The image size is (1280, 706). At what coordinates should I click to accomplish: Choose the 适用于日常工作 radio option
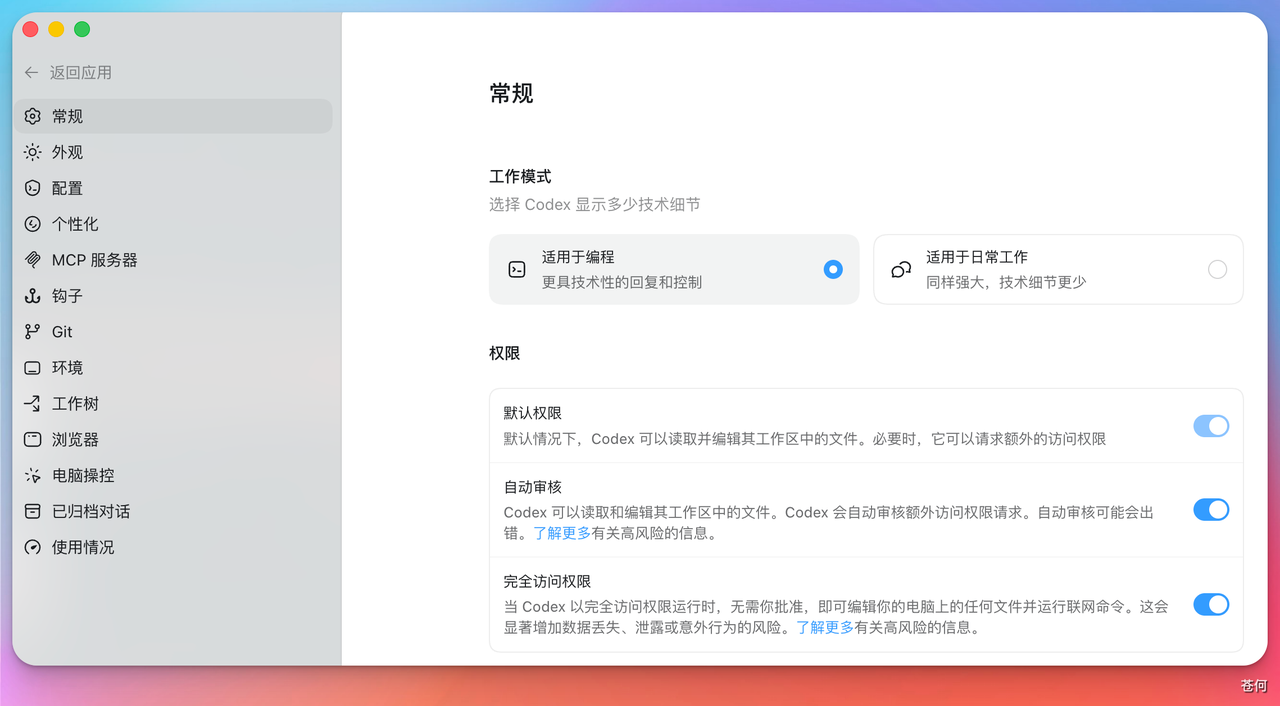[1217, 269]
